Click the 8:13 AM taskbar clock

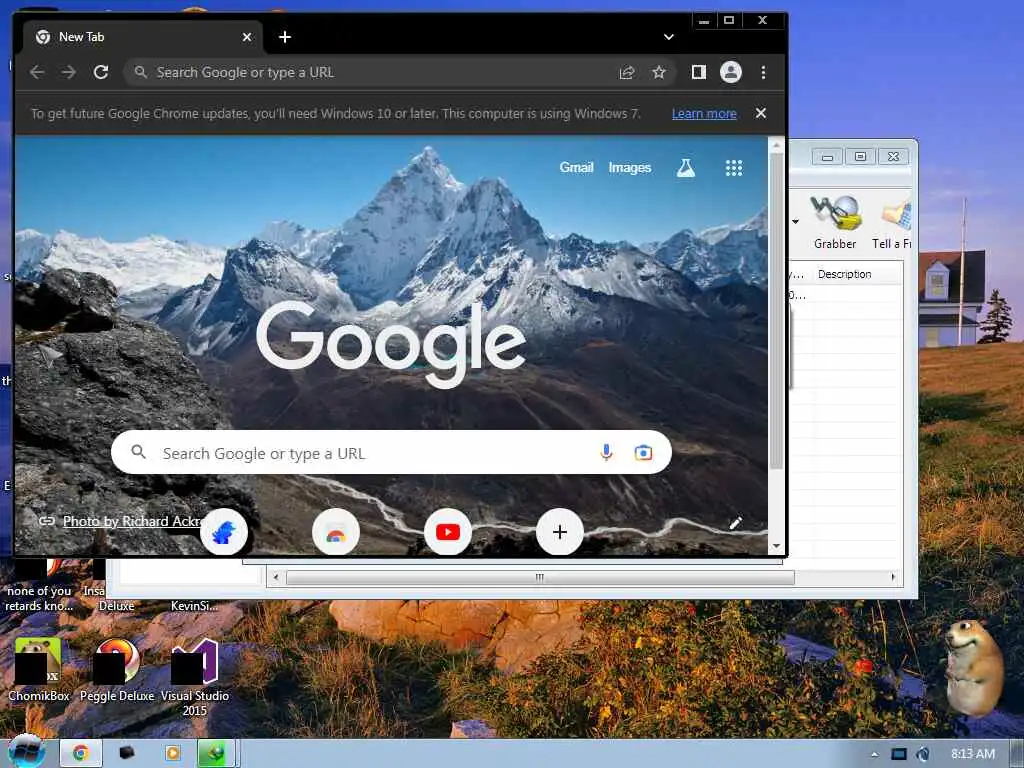pos(972,754)
